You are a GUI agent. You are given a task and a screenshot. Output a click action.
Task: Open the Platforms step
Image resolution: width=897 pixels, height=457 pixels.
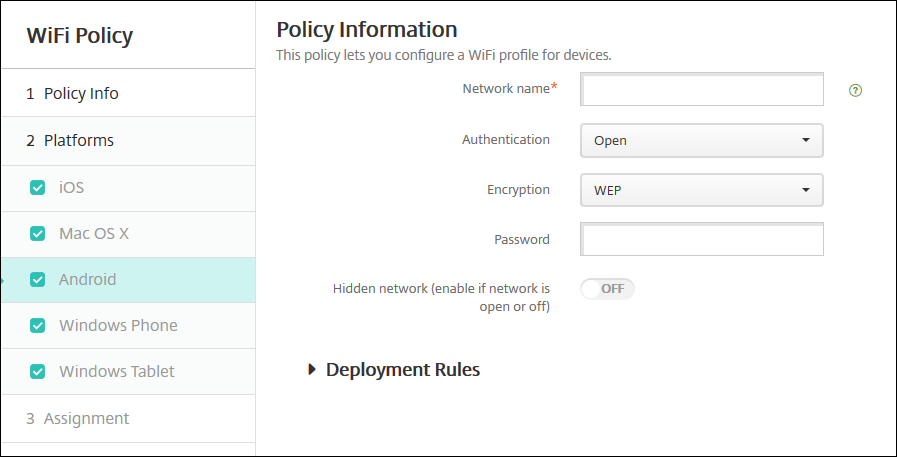point(78,140)
